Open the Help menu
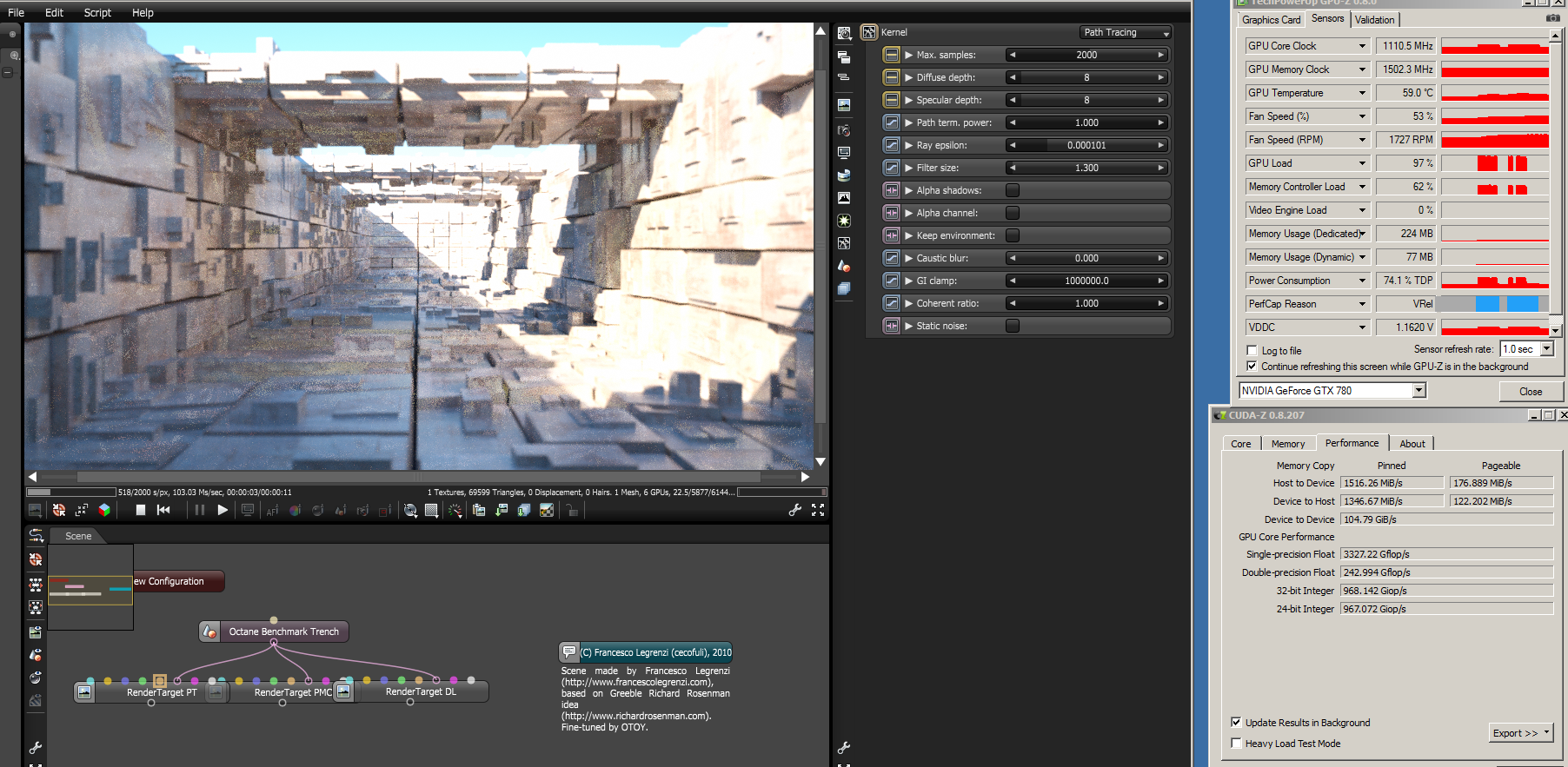The image size is (1568, 767). point(143,12)
